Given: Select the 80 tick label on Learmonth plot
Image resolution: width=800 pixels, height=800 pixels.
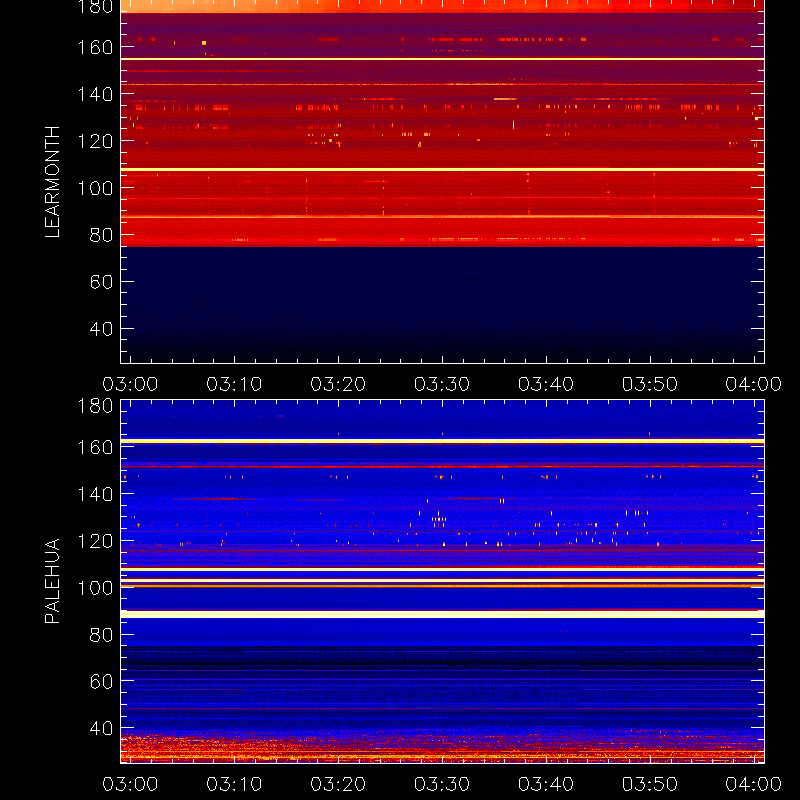Looking at the screenshot, I should point(101,235).
